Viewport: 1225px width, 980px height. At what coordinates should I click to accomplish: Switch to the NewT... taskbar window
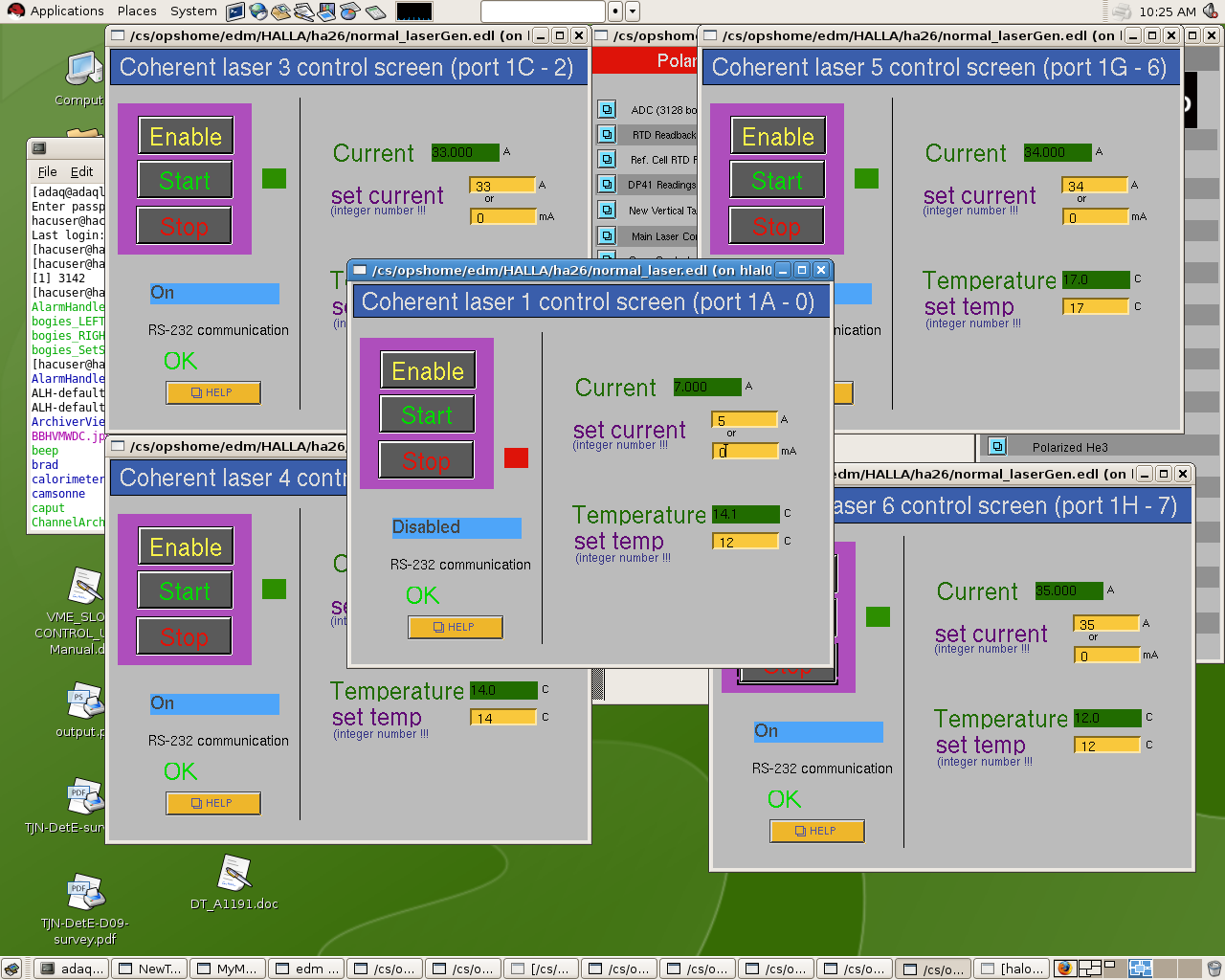tap(148, 969)
